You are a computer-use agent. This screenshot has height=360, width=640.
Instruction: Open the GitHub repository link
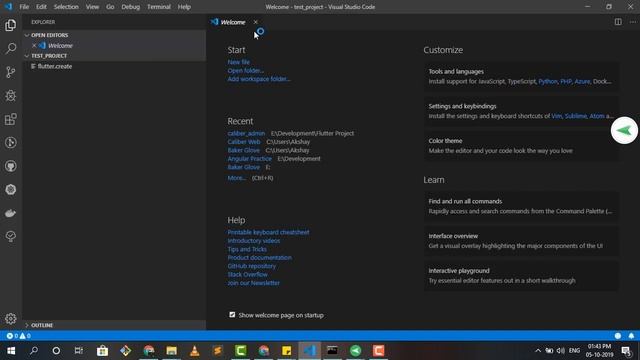(x=251, y=266)
